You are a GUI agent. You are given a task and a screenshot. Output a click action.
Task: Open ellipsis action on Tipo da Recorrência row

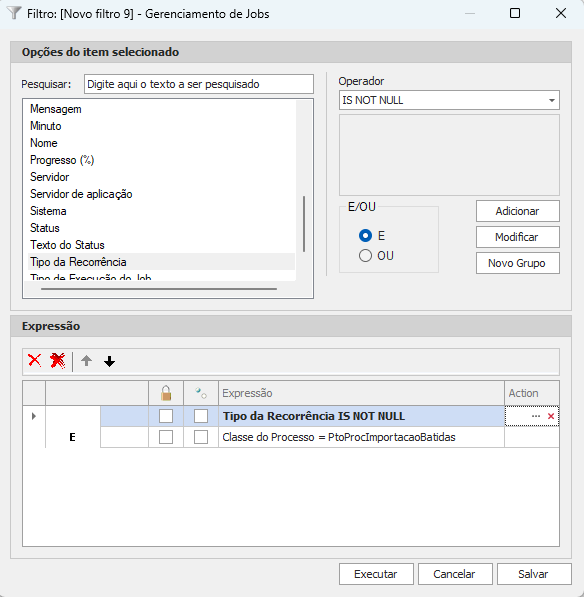click(x=536, y=416)
